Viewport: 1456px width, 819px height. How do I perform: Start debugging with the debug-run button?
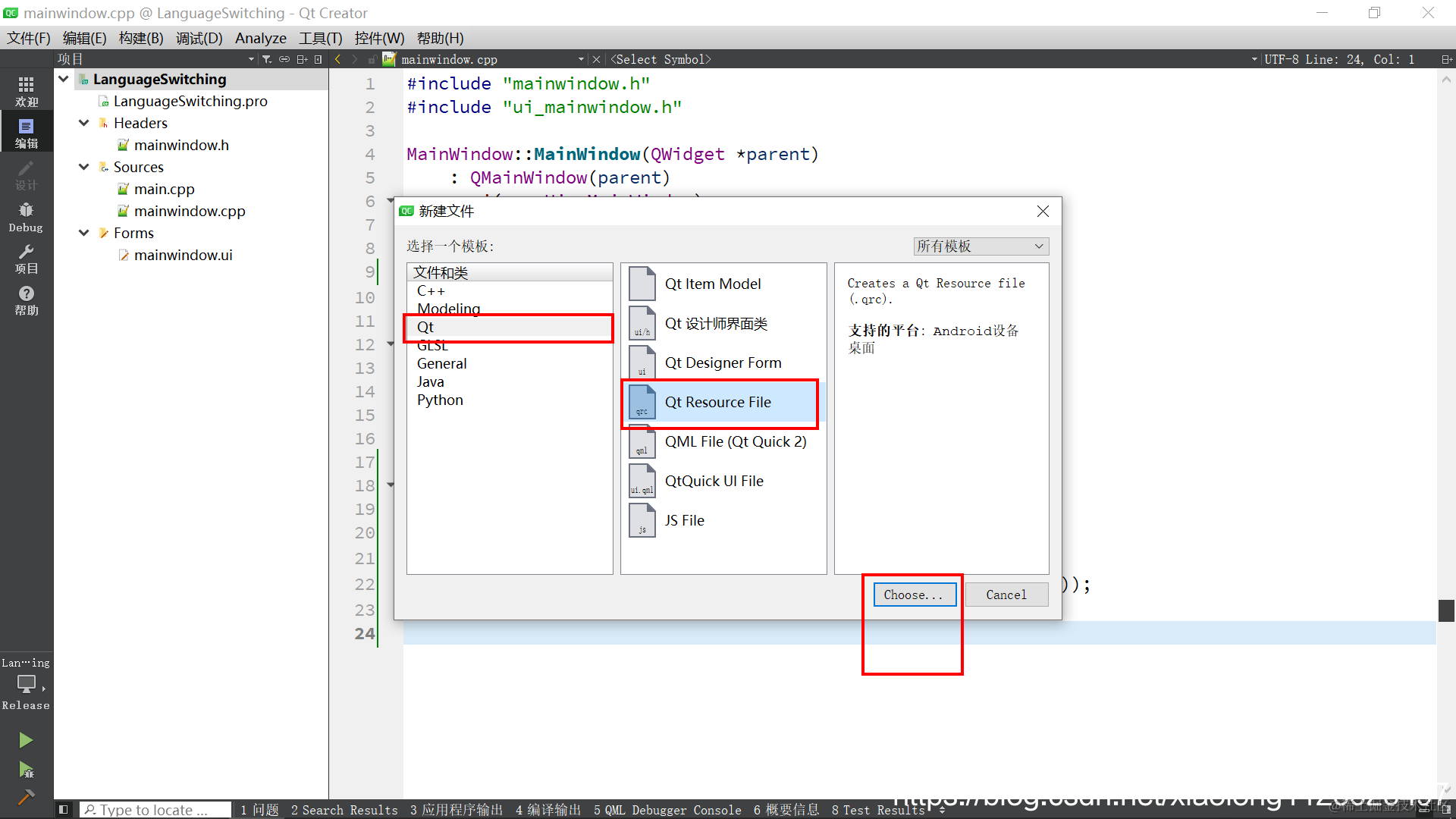[26, 770]
